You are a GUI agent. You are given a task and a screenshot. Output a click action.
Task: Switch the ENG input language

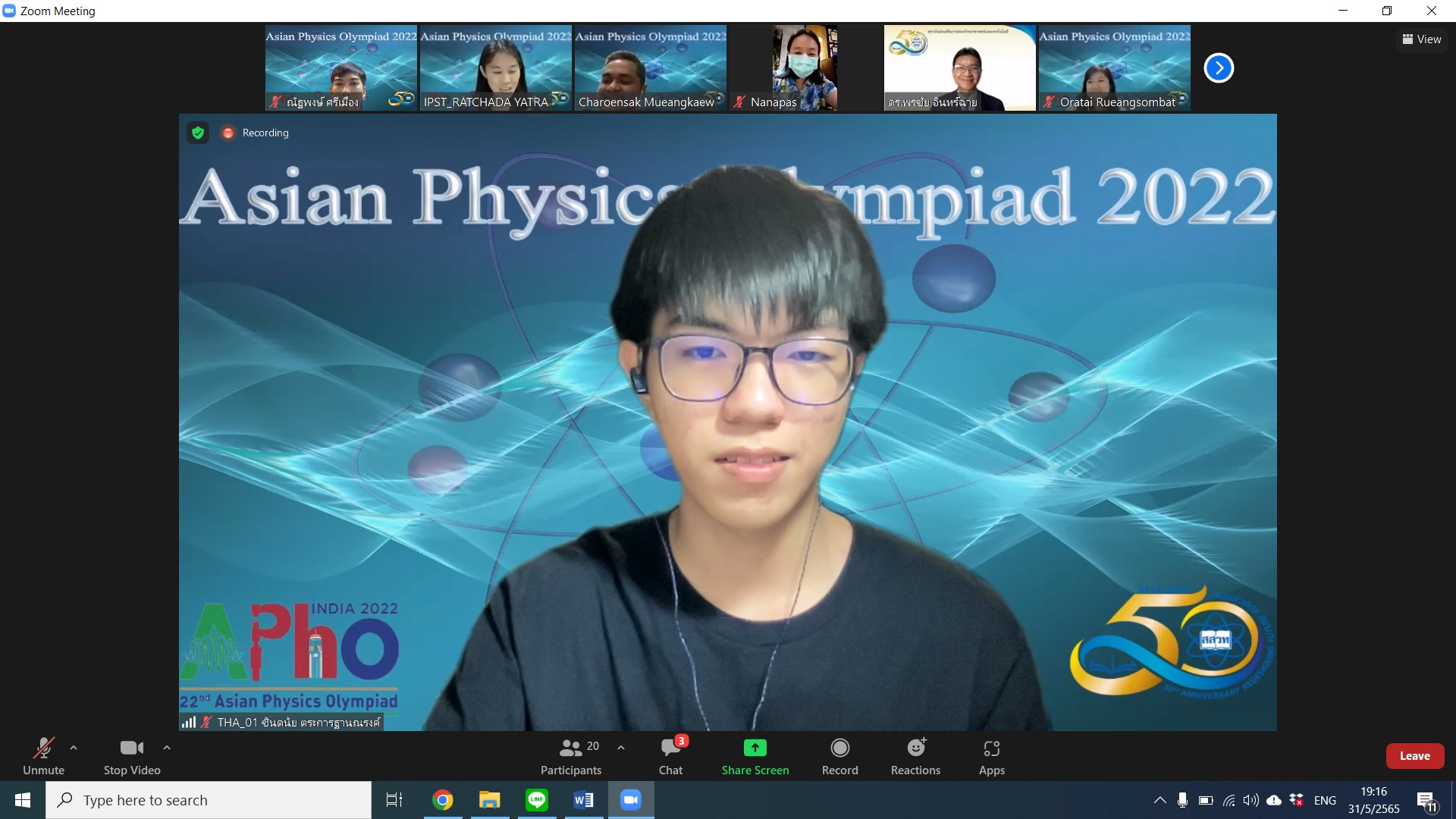coord(1325,800)
